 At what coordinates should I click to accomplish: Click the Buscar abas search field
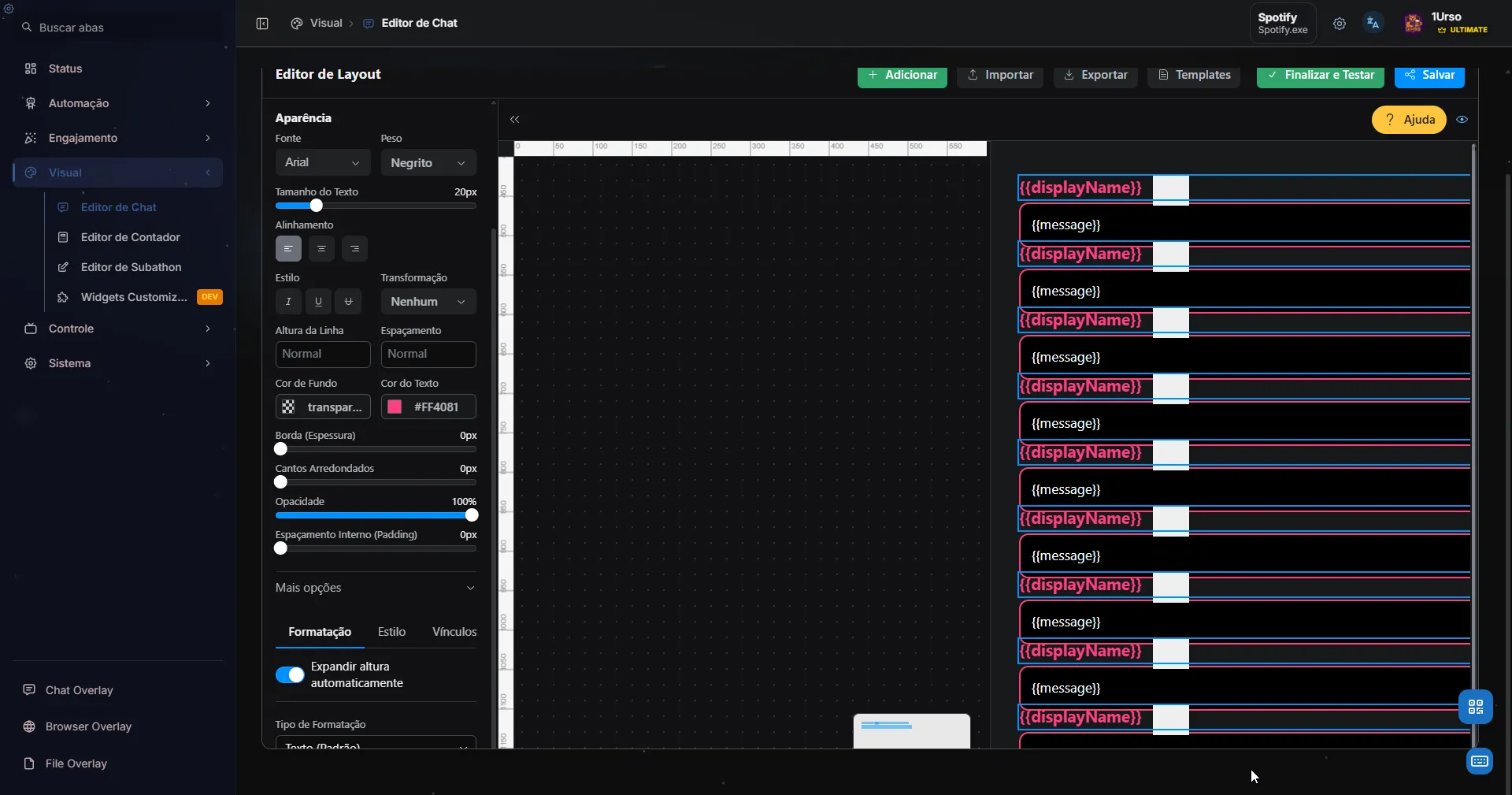point(71,27)
